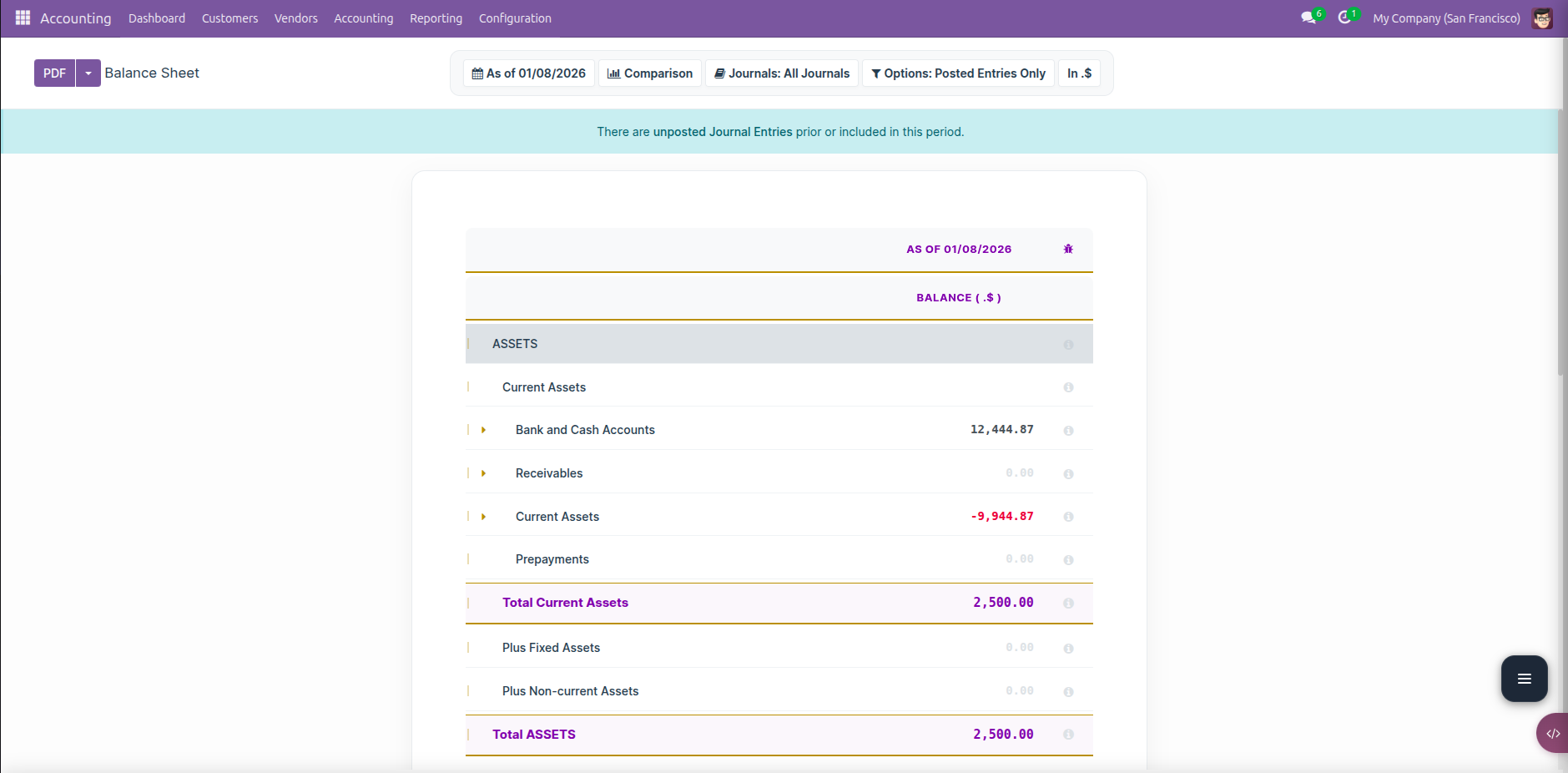Open the activities clock icon
The width and height of the screenshot is (1568, 773).
(x=1344, y=18)
